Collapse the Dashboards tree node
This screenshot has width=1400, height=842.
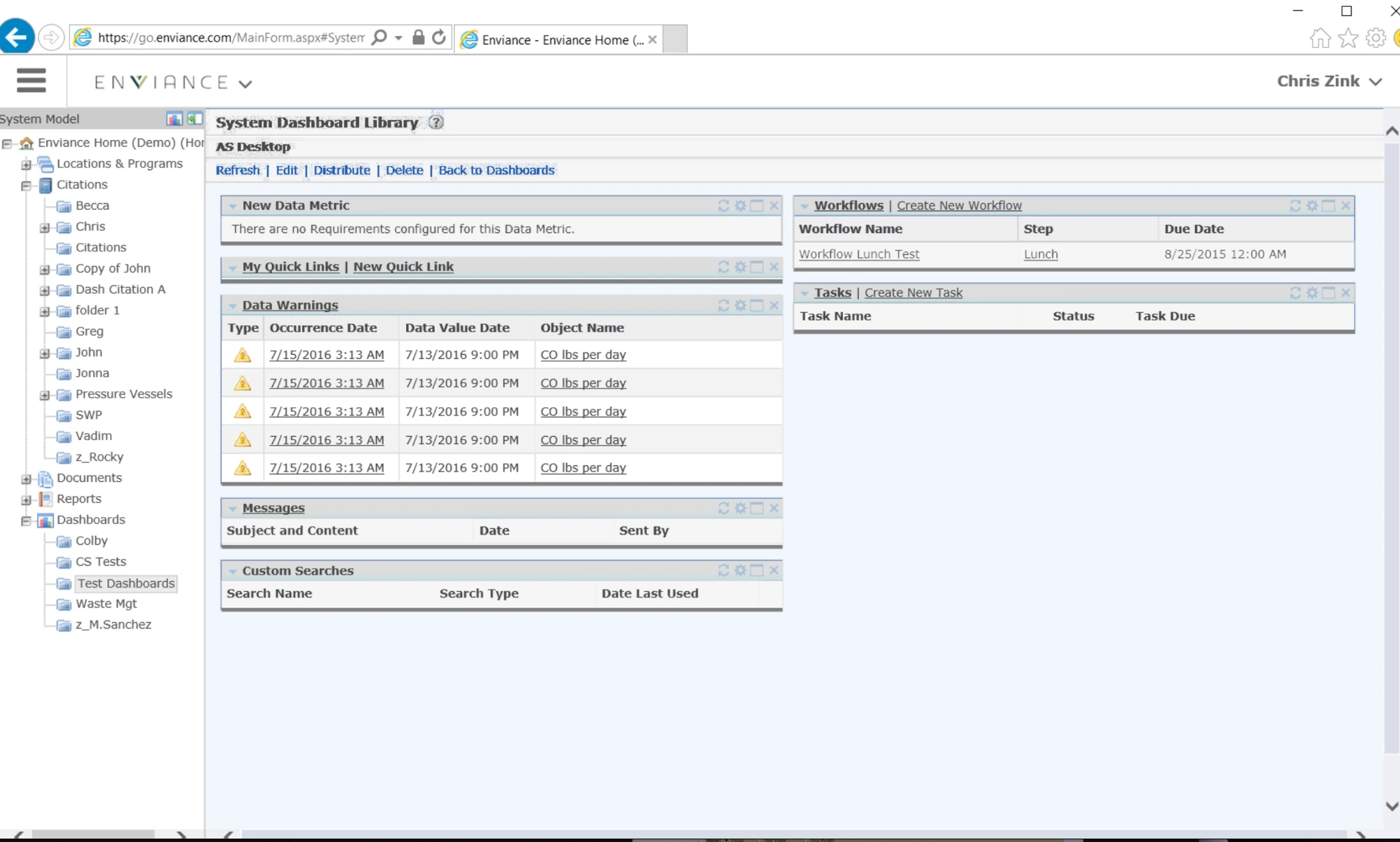click(26, 521)
